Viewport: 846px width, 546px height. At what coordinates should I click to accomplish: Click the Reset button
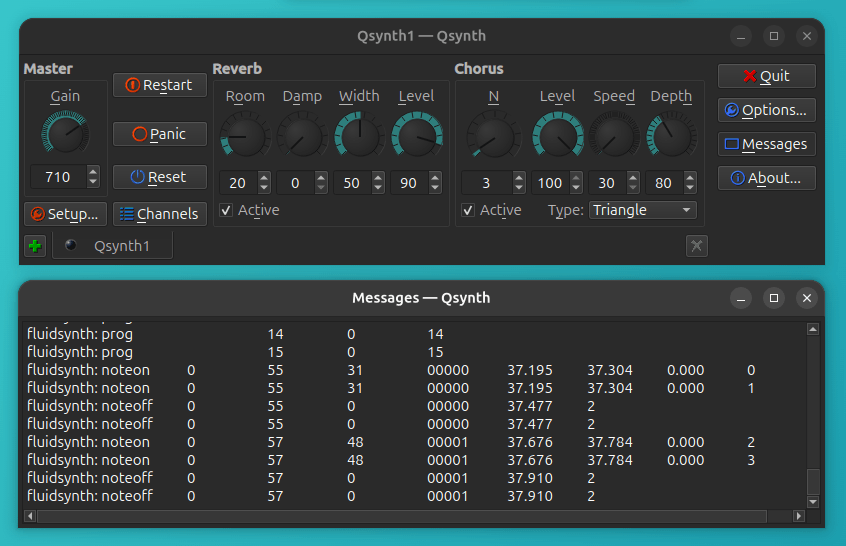[160, 177]
